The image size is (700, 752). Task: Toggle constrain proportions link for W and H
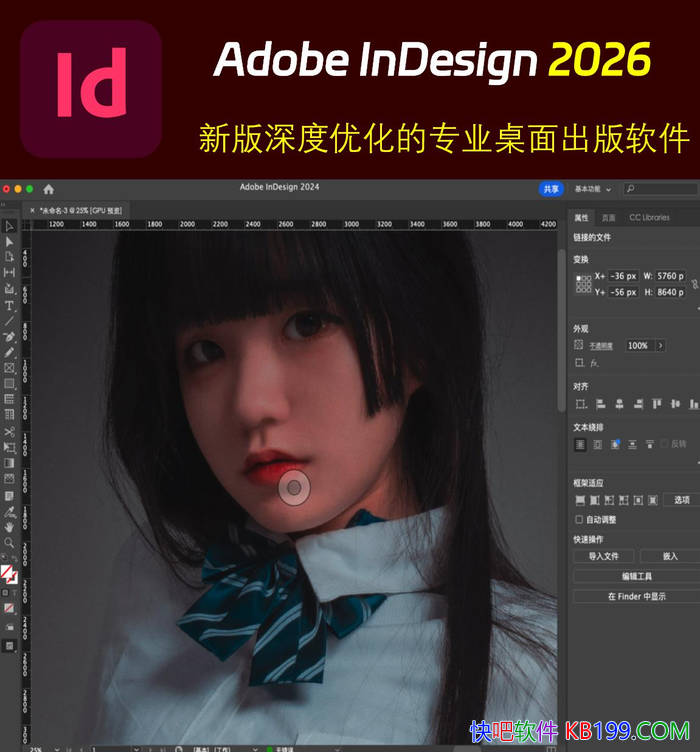tap(695, 284)
